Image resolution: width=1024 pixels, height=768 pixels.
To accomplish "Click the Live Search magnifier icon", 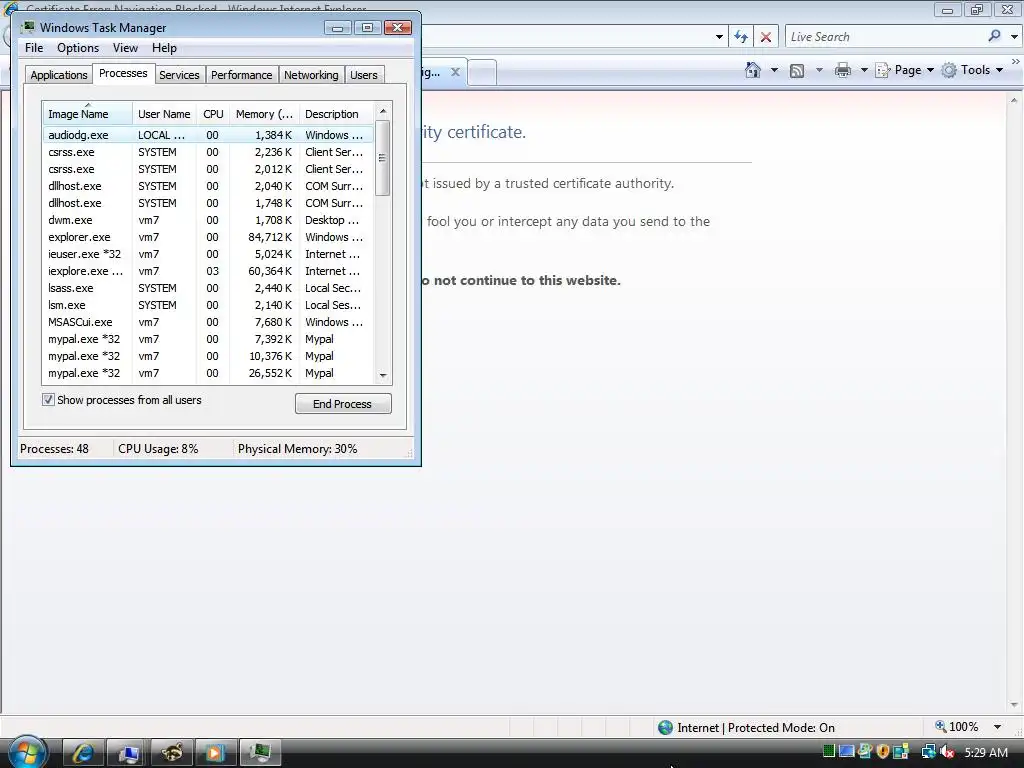I will (994, 36).
